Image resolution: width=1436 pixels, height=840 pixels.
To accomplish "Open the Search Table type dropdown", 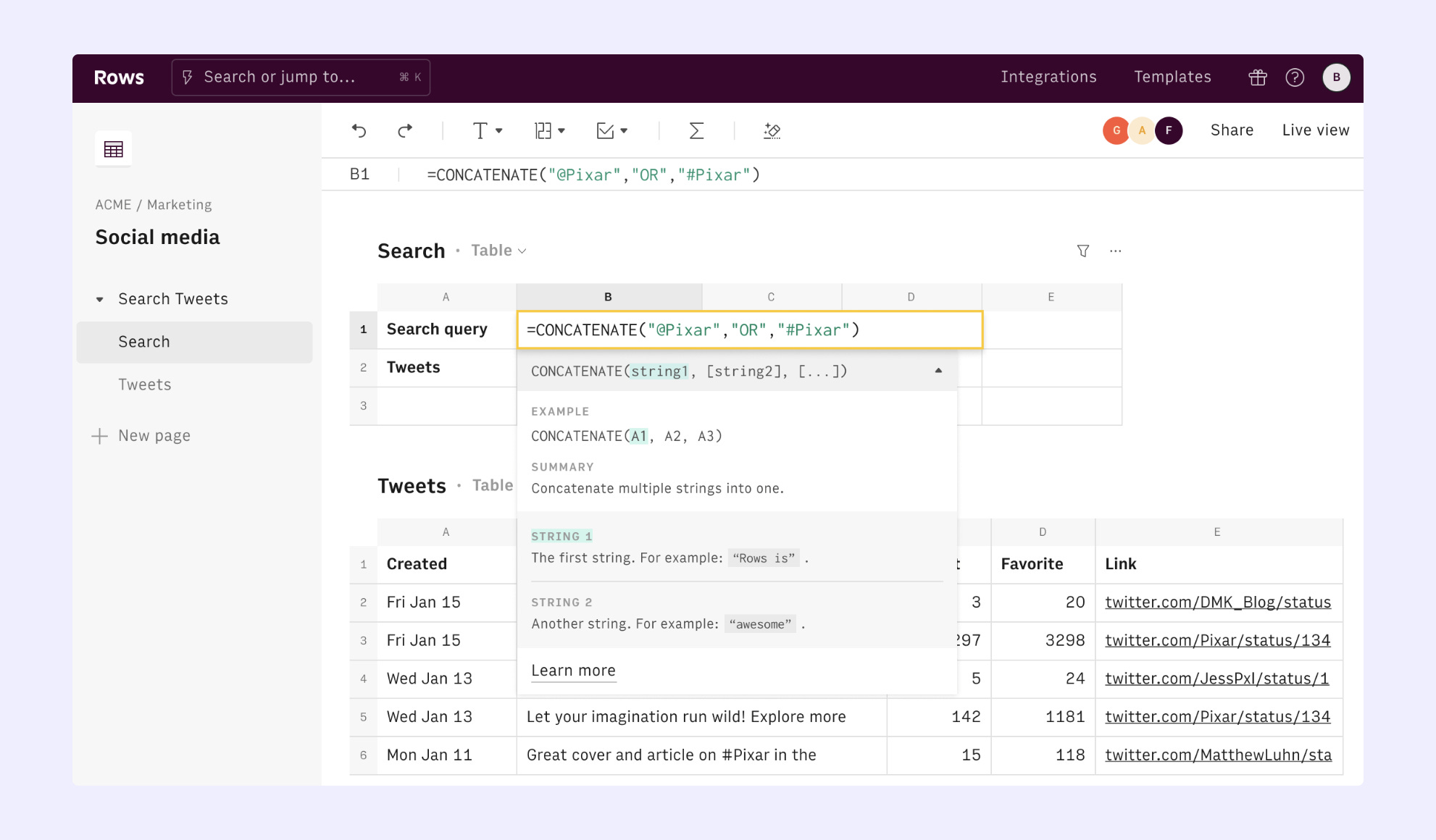I will [498, 251].
